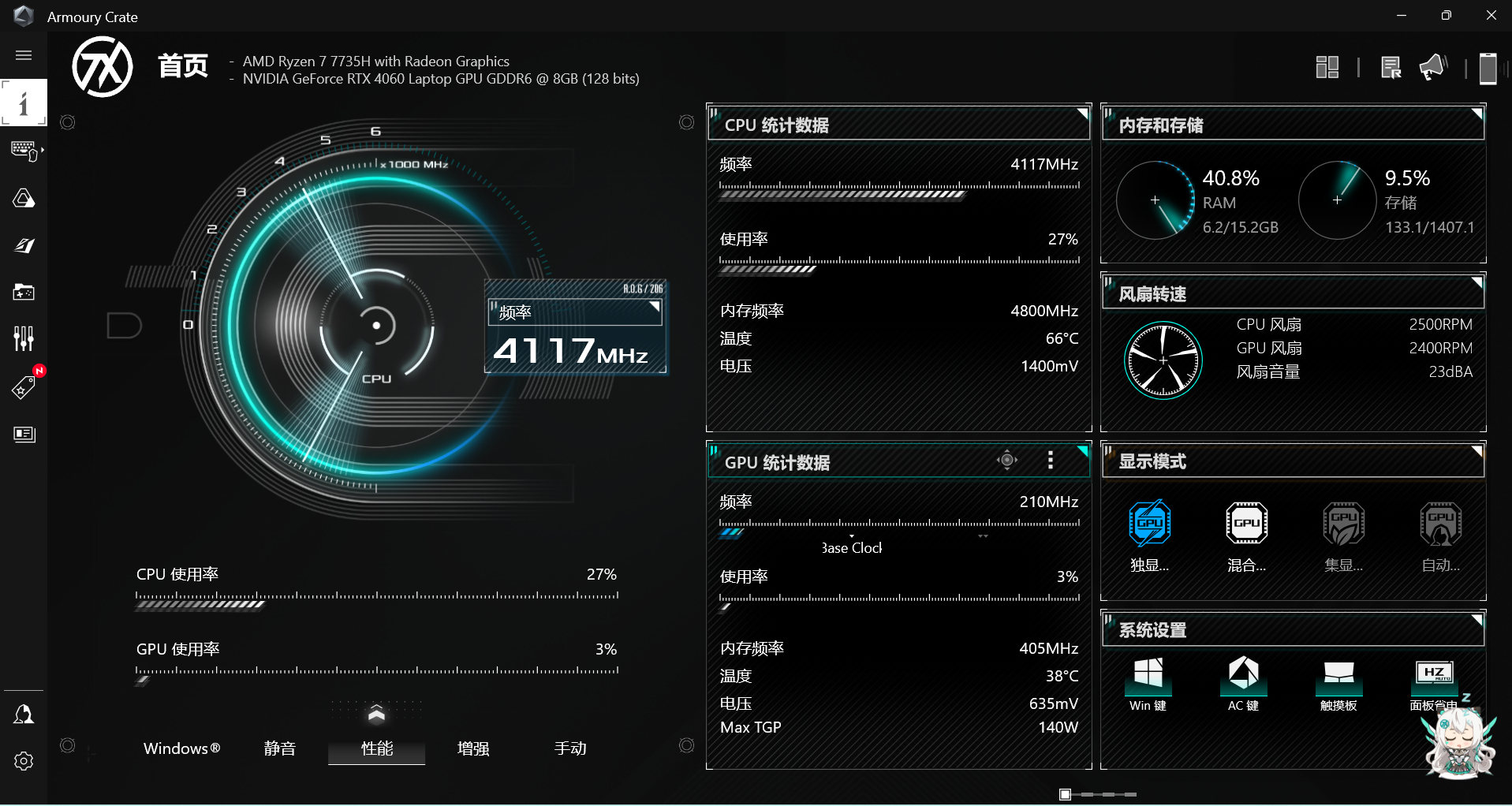Image resolution: width=1512 pixels, height=806 pixels.
Task: Click the 首页 page title
Action: pyautogui.click(x=183, y=66)
